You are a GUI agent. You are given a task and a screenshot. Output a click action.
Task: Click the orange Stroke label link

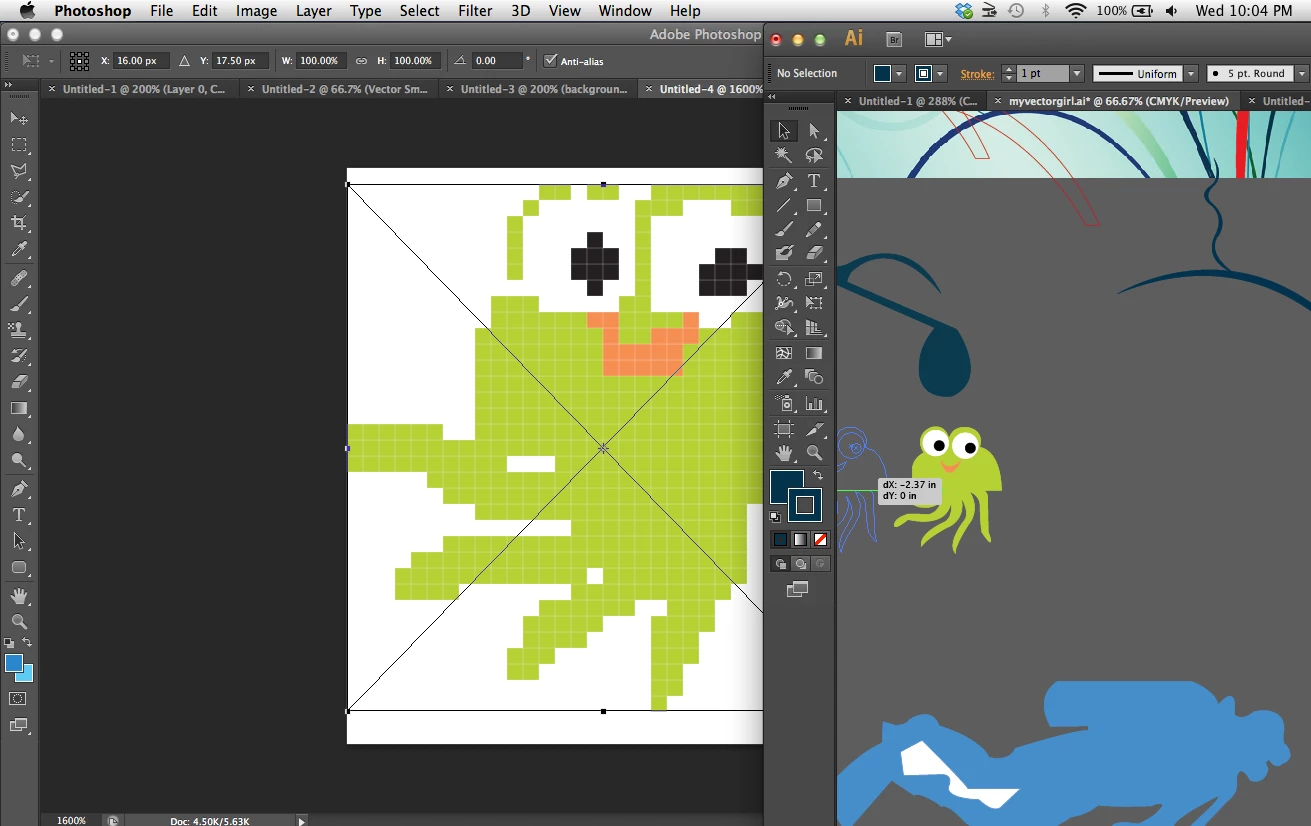(977, 73)
